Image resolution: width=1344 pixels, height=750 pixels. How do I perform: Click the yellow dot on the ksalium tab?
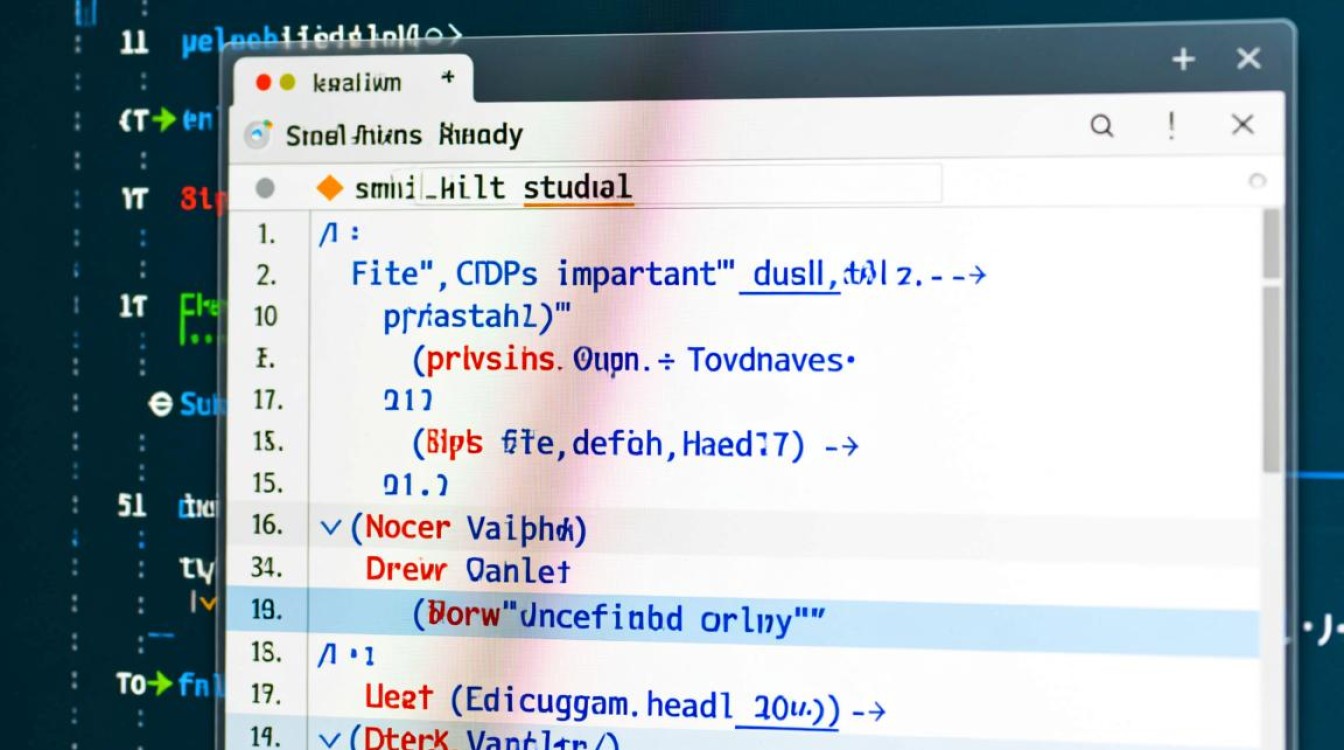pyautogui.click(x=288, y=83)
